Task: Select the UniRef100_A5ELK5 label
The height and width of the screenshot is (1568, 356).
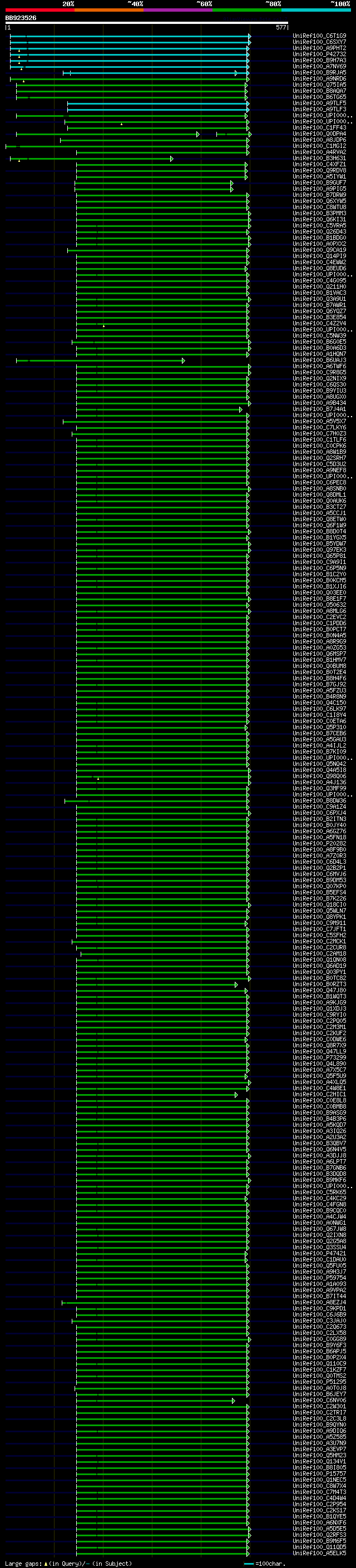Action: click(x=319, y=1553)
